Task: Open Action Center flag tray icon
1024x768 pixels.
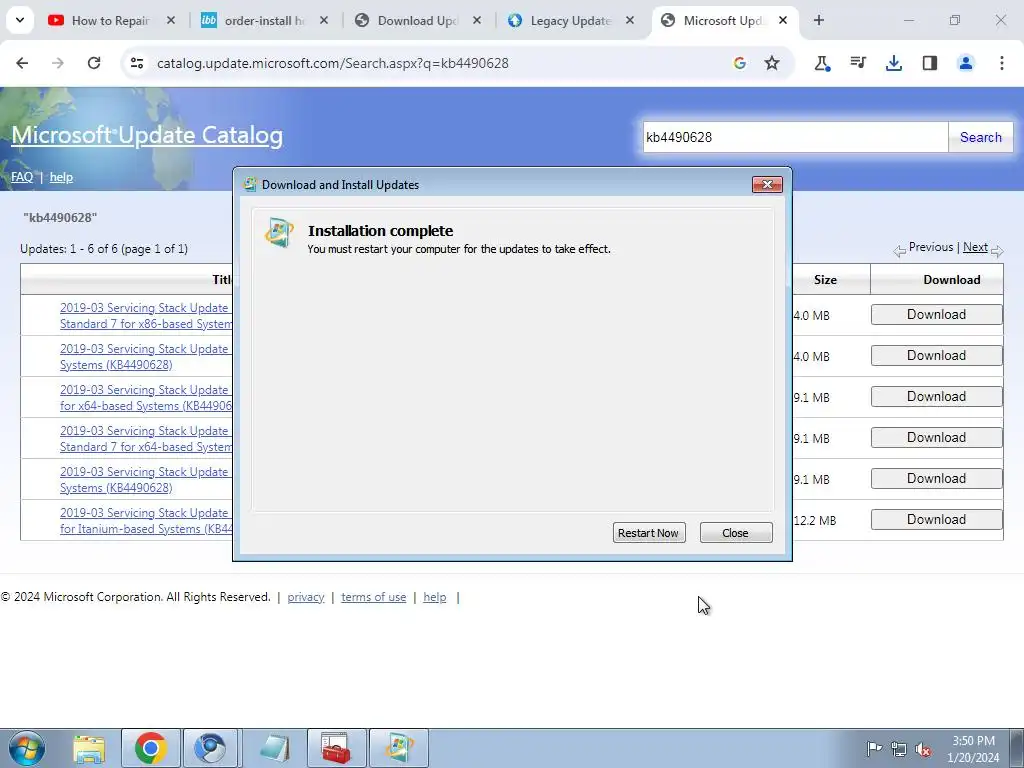Action: pyautogui.click(x=873, y=748)
